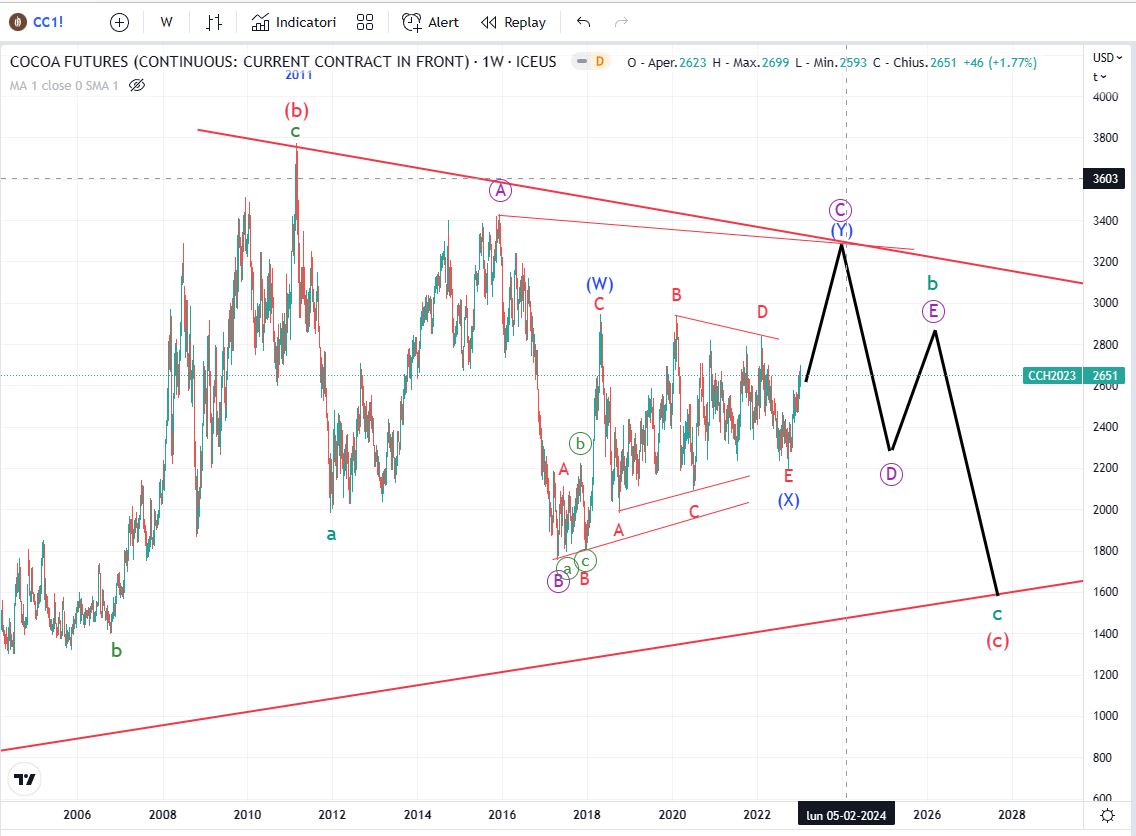This screenshot has height=836, width=1136.
Task: Create an Alert from toolbar
Action: pos(430,22)
